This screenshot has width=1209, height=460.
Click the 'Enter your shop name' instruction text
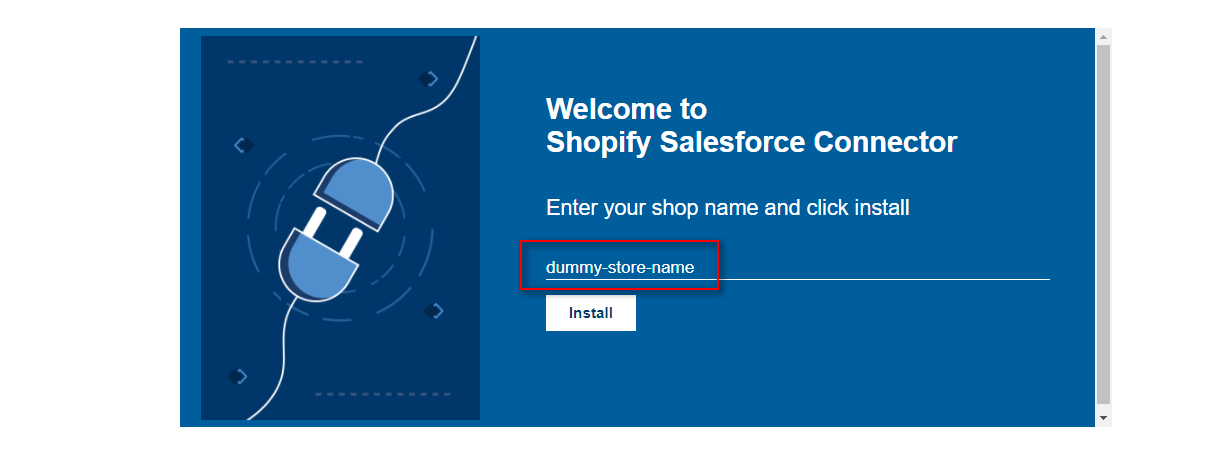[728, 208]
